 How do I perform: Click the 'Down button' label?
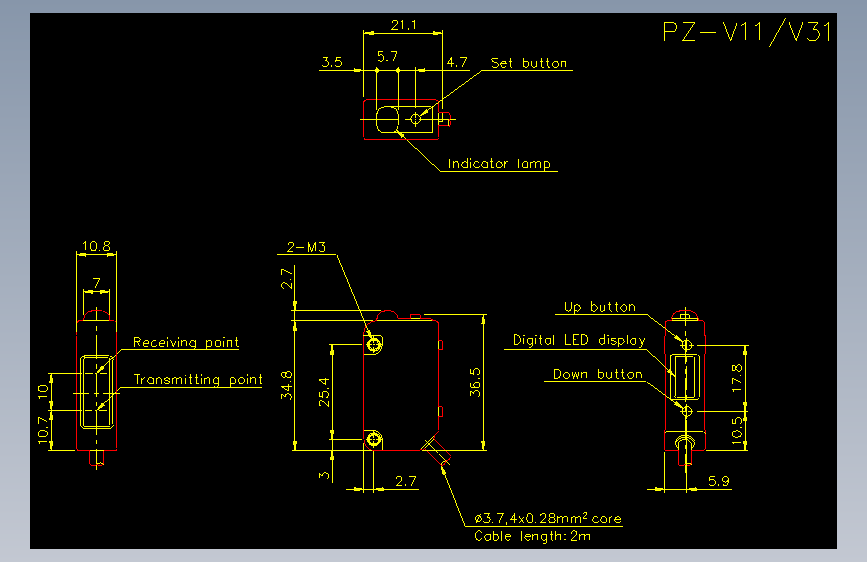[598, 374]
